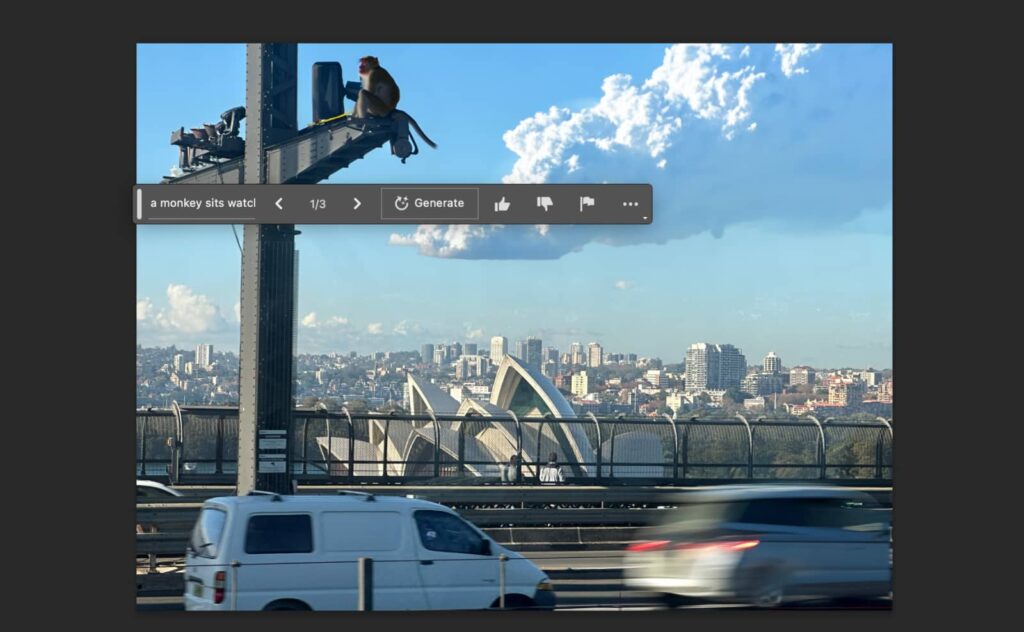Click the 1/3 variation counter
The height and width of the screenshot is (632, 1024).
pyautogui.click(x=318, y=204)
